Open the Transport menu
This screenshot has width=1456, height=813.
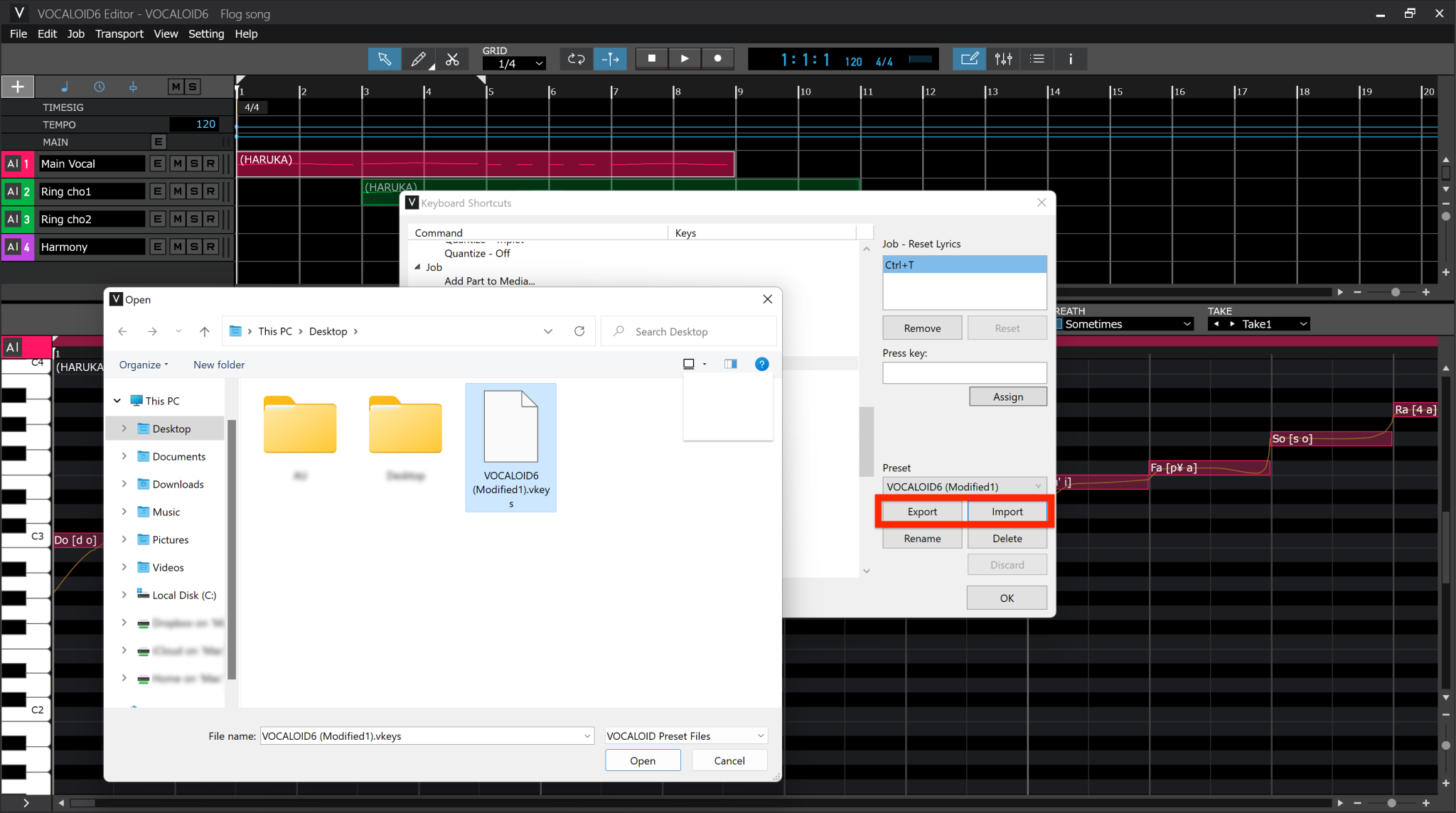click(x=119, y=33)
